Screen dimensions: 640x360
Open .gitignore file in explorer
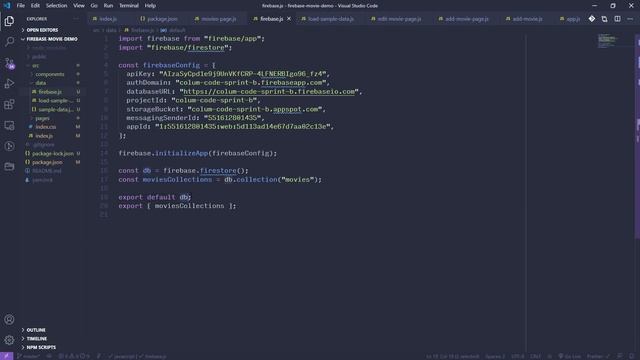point(44,144)
